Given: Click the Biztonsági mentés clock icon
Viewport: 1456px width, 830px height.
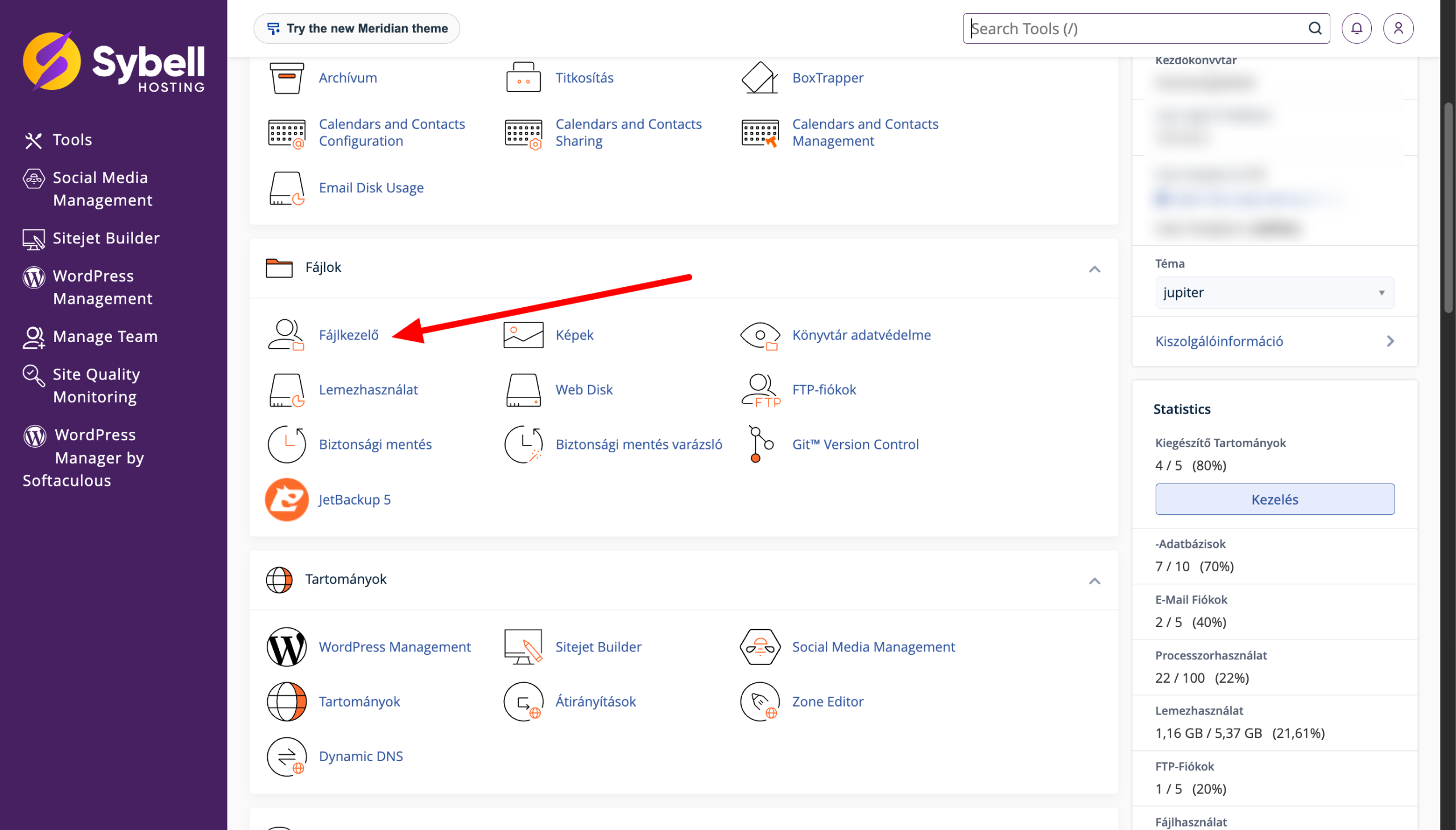Looking at the screenshot, I should (286, 445).
